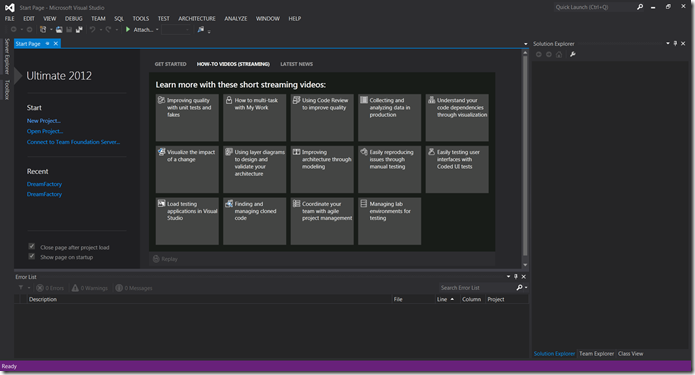Click the Navigate Backward toolbar icon

tap(14, 30)
